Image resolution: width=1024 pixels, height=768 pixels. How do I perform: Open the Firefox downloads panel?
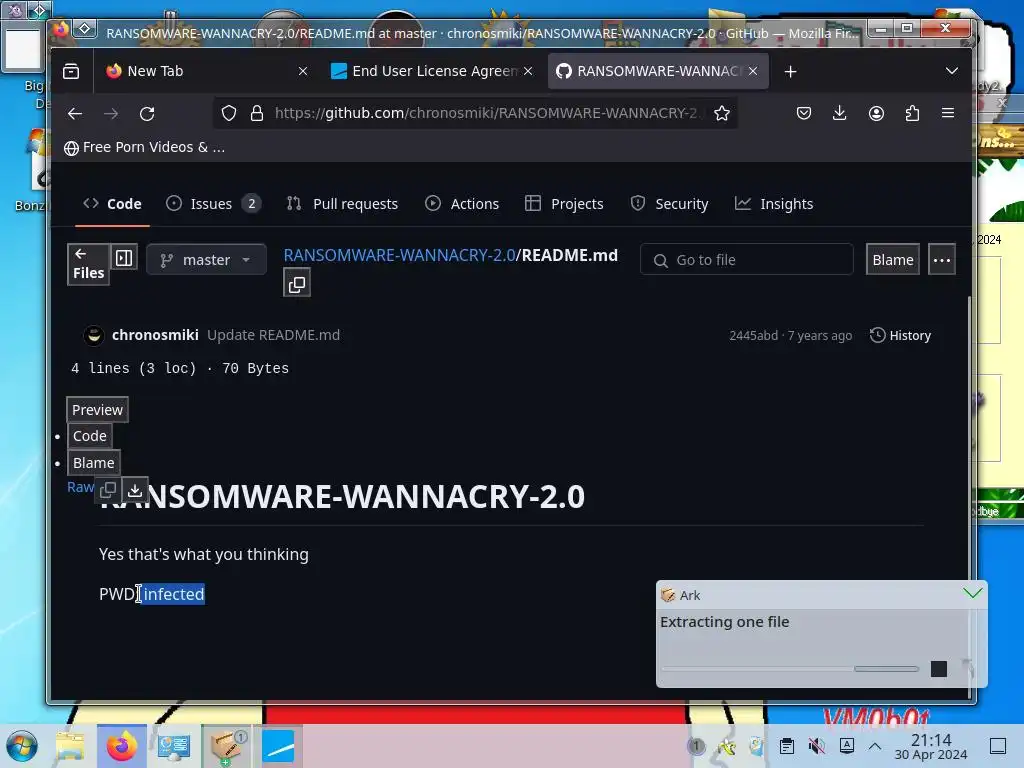tap(840, 114)
